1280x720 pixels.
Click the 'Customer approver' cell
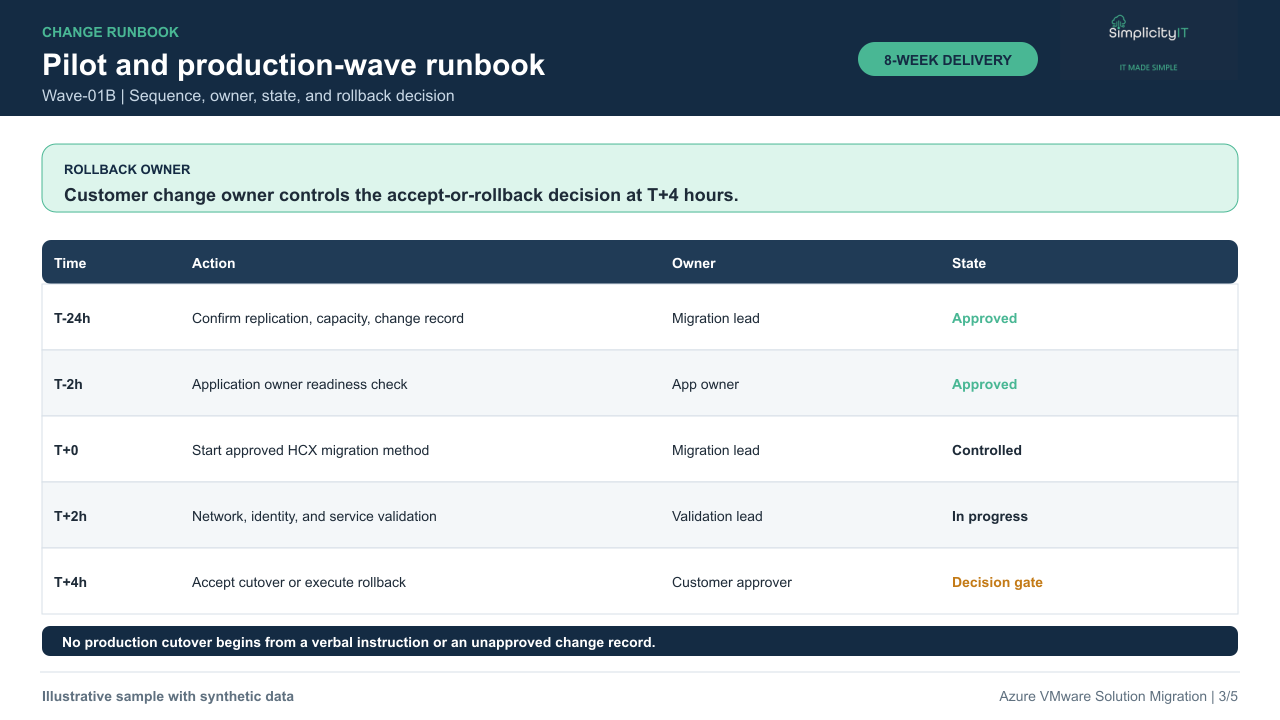[732, 582]
